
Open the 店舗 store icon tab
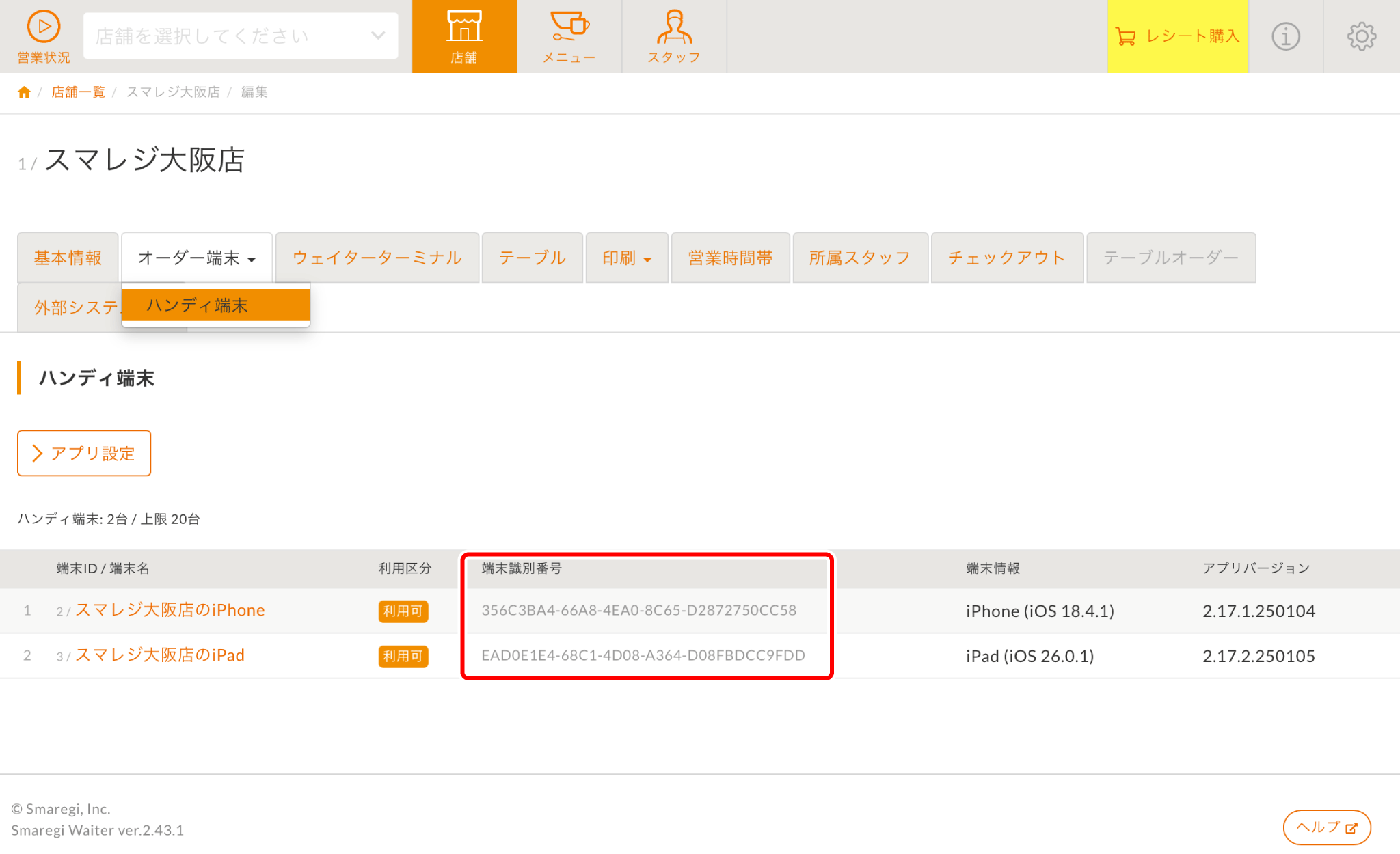click(464, 36)
